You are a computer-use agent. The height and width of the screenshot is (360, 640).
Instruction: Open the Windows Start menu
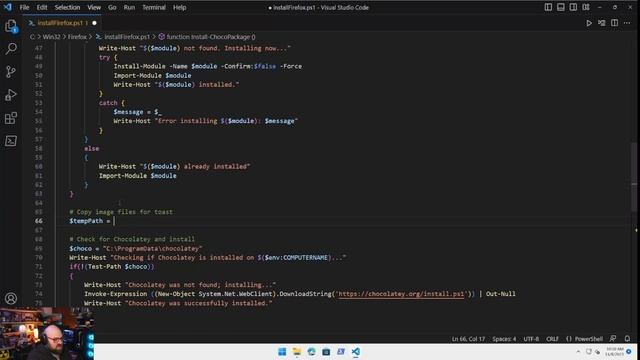pos(282,352)
